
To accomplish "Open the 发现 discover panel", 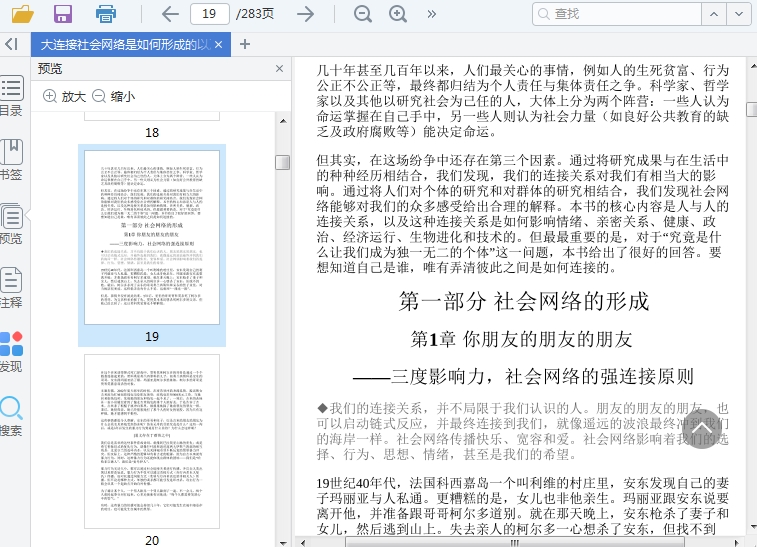I will click(12, 352).
